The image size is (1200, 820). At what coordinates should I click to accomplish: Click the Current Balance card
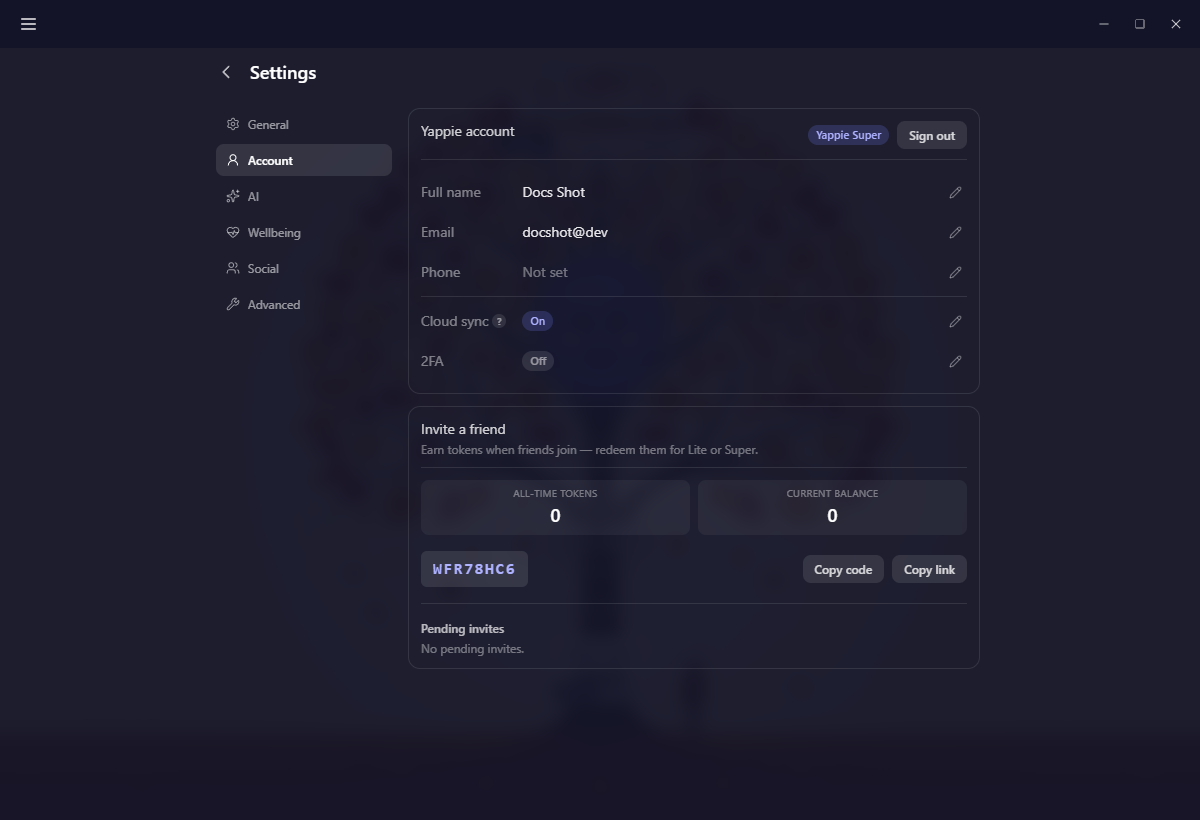(832, 507)
